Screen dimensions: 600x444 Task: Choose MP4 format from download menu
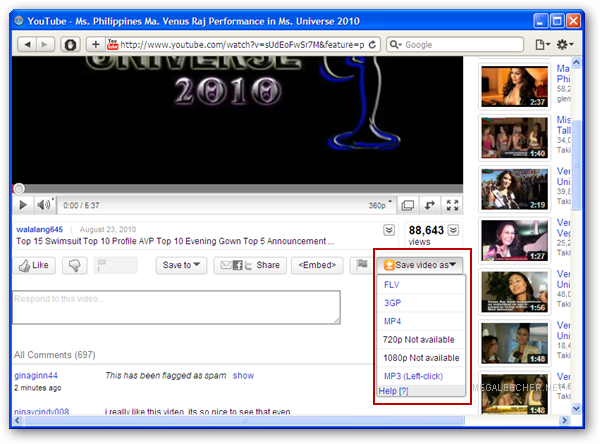coord(421,321)
